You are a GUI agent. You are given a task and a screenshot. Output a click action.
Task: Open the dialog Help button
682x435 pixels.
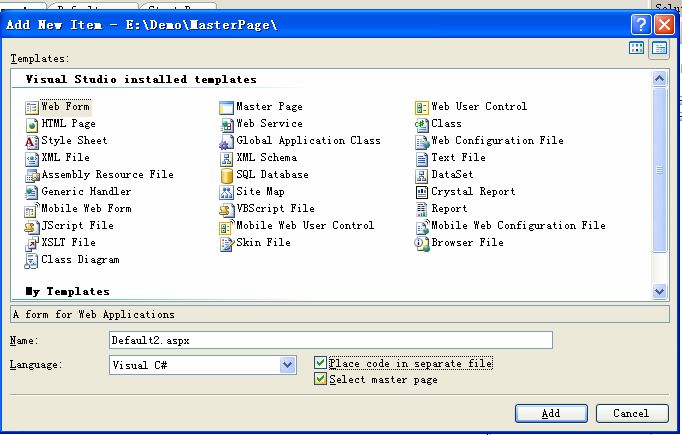pyautogui.click(x=641, y=25)
